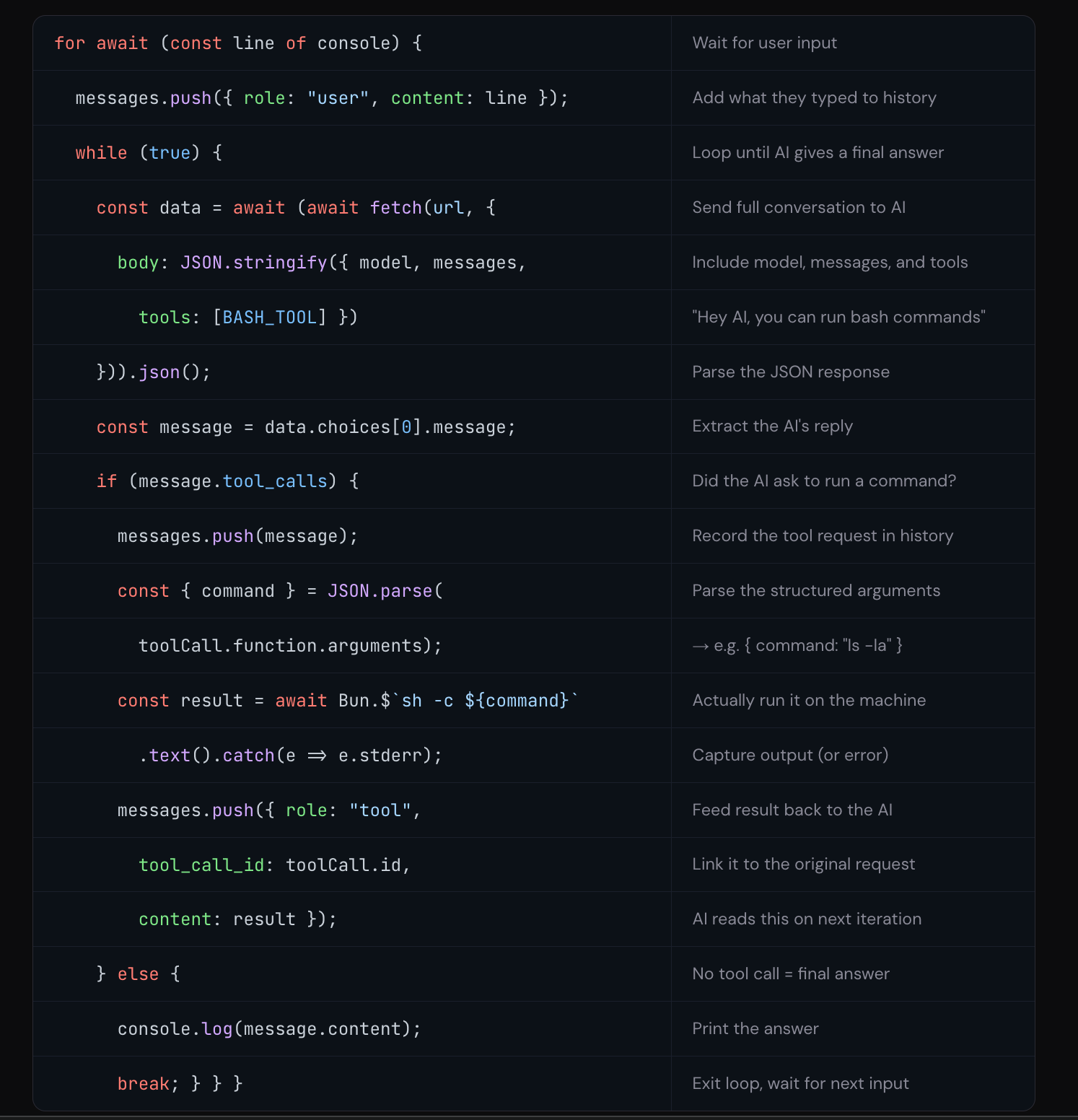
Task: Select the 'Capture output (or error)' annotation
Action: (x=790, y=755)
